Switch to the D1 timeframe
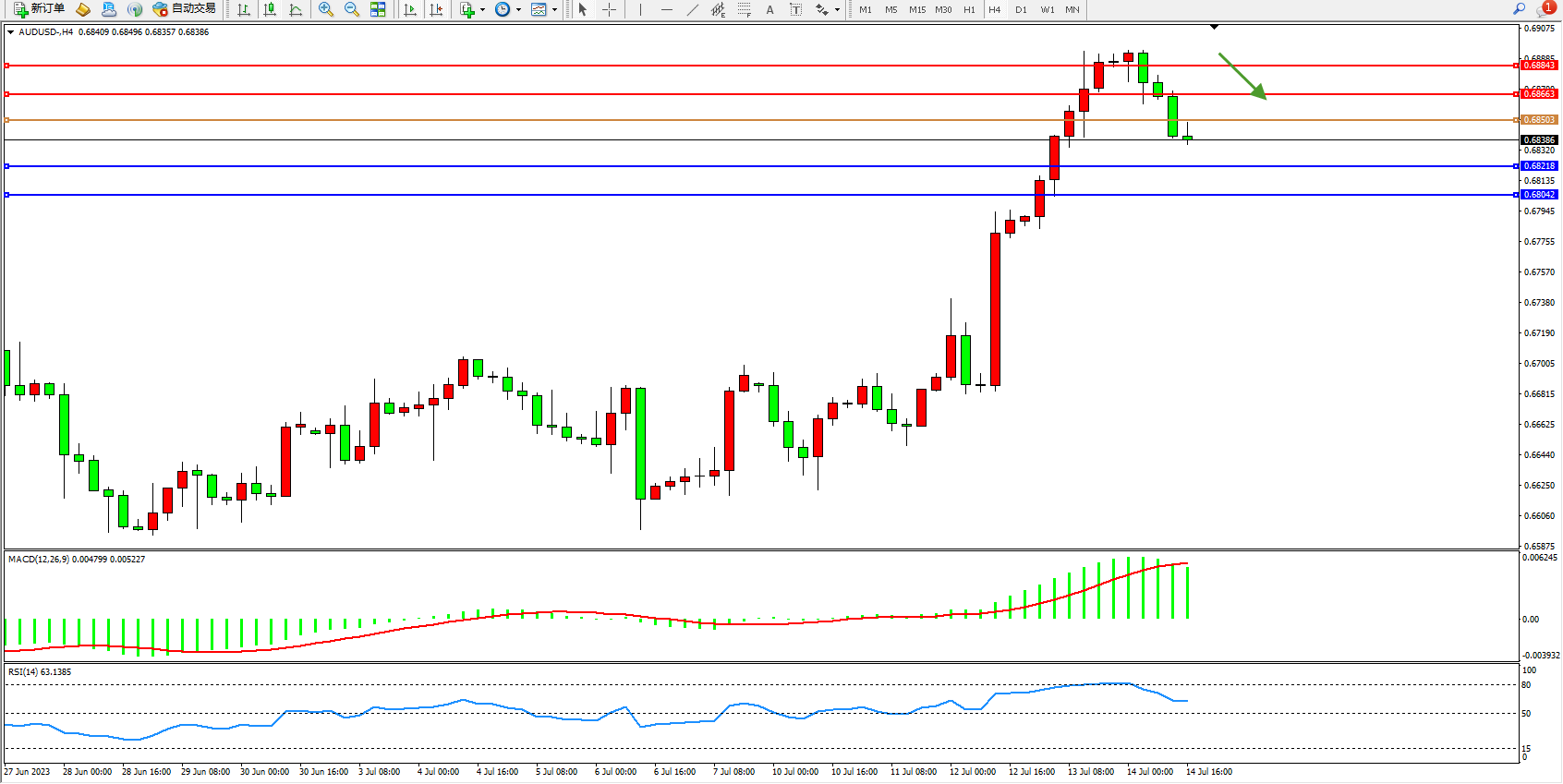 click(x=1021, y=9)
